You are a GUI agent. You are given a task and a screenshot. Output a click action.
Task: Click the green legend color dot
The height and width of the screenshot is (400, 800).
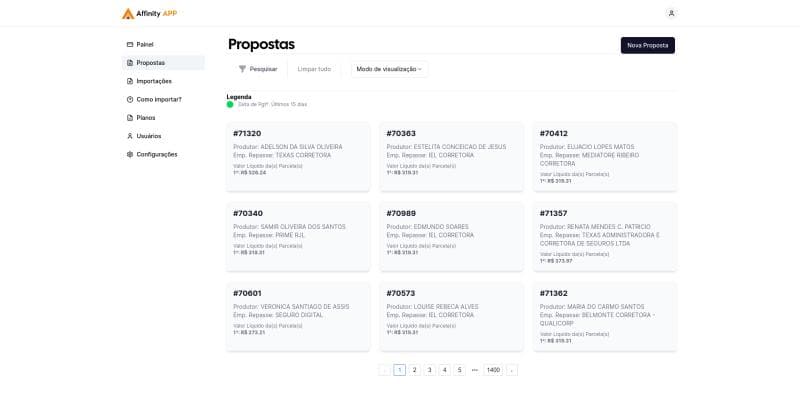coord(230,104)
